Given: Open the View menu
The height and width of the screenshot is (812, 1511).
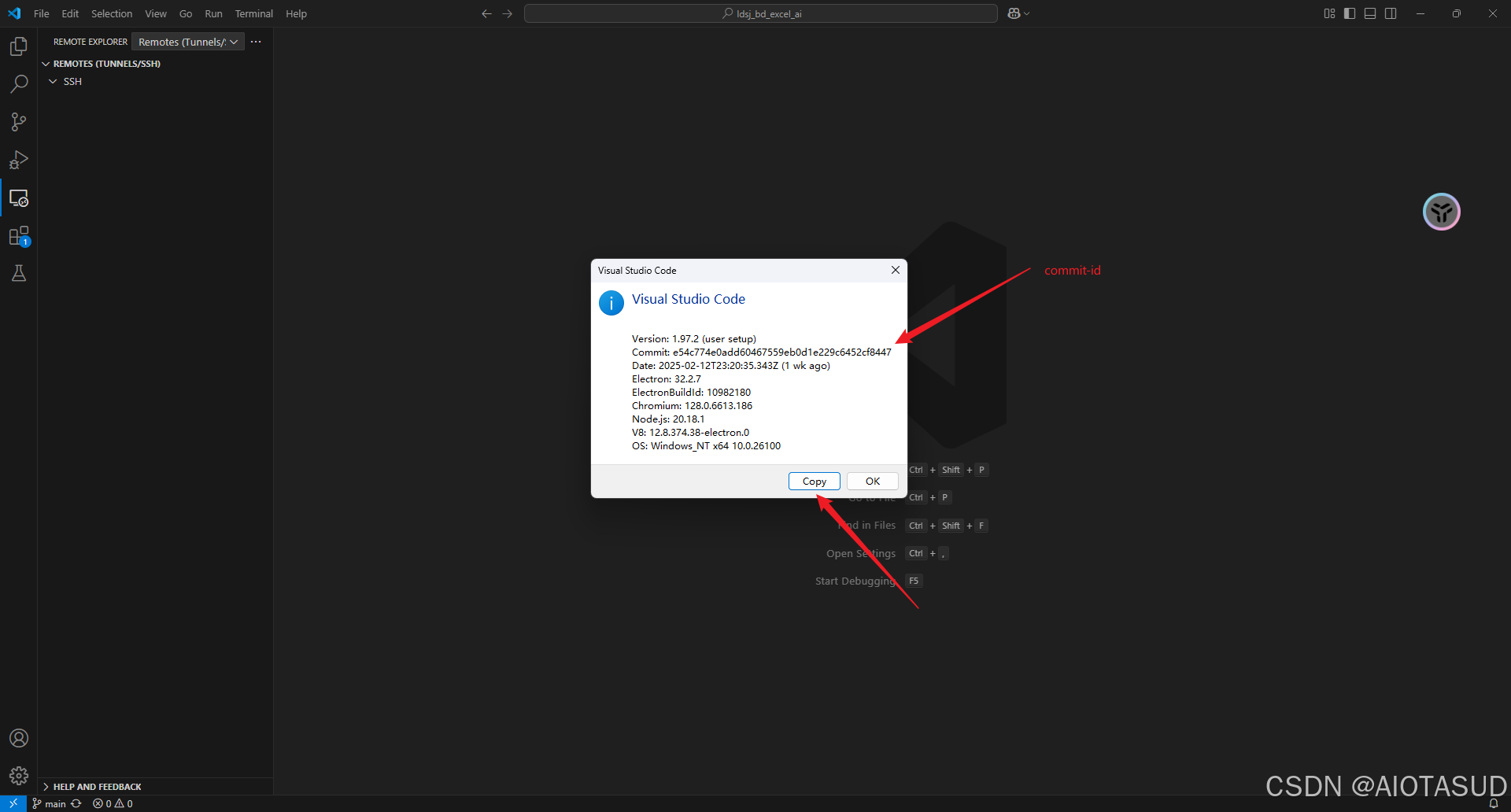Looking at the screenshot, I should pos(156,13).
